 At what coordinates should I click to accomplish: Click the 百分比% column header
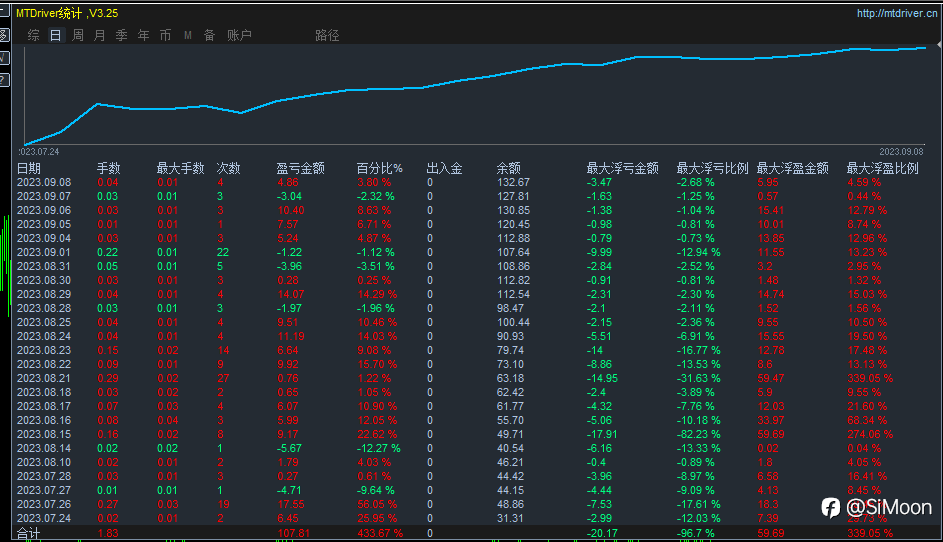379,168
